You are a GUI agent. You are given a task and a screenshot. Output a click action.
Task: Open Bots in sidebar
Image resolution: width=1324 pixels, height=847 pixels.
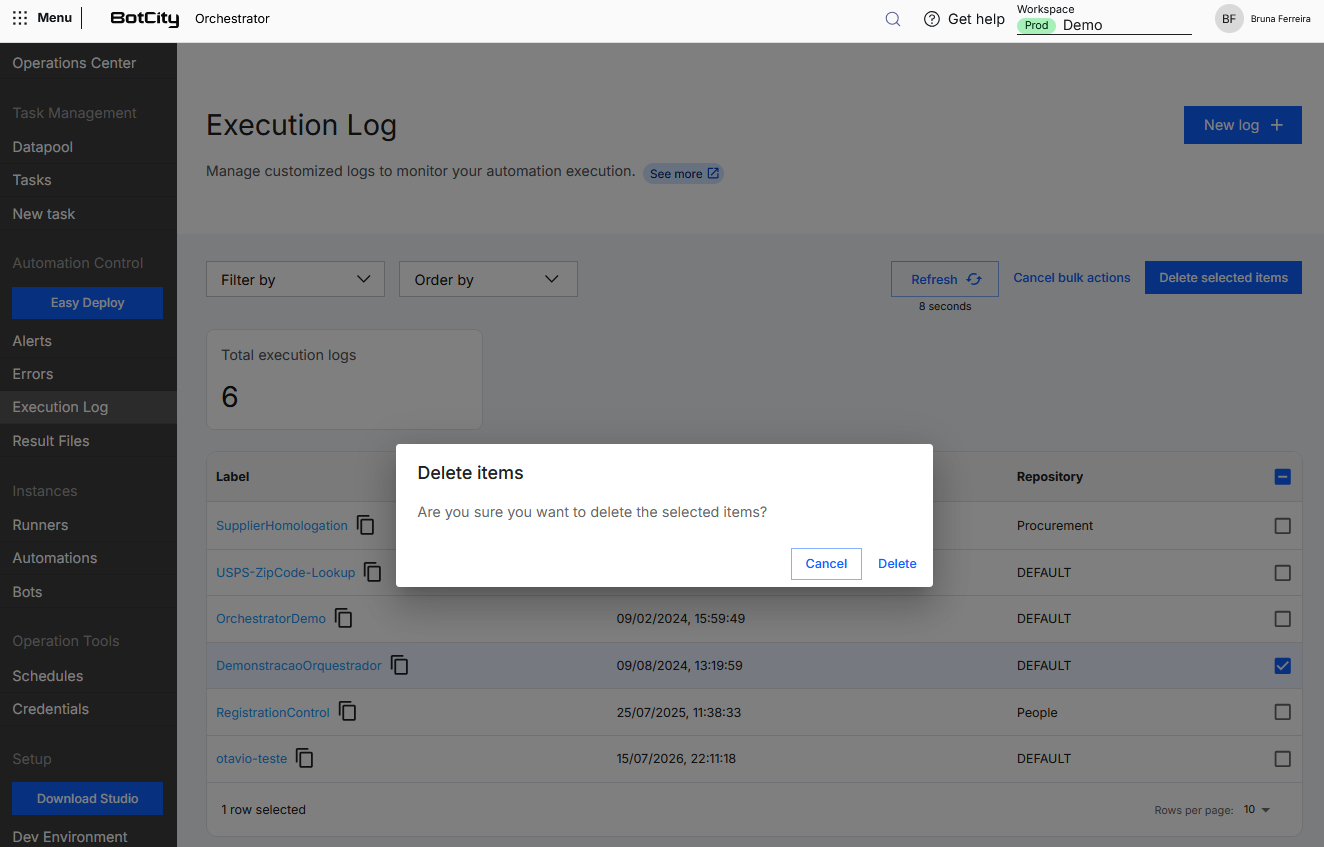[27, 592]
